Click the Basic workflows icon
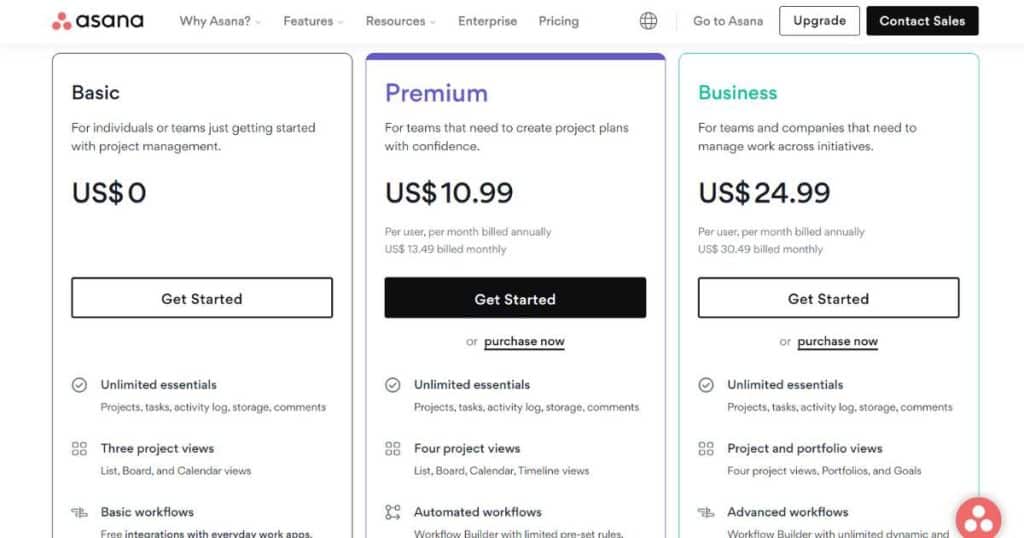This screenshot has height=538, width=1024. [79, 512]
